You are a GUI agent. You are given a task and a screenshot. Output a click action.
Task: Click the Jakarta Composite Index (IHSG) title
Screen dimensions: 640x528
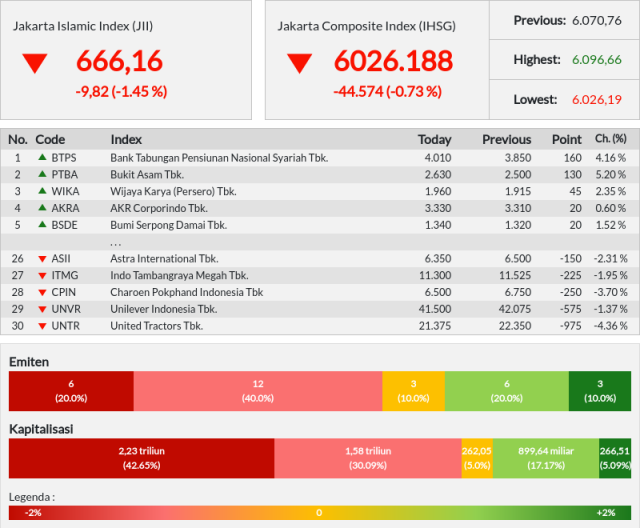367,26
